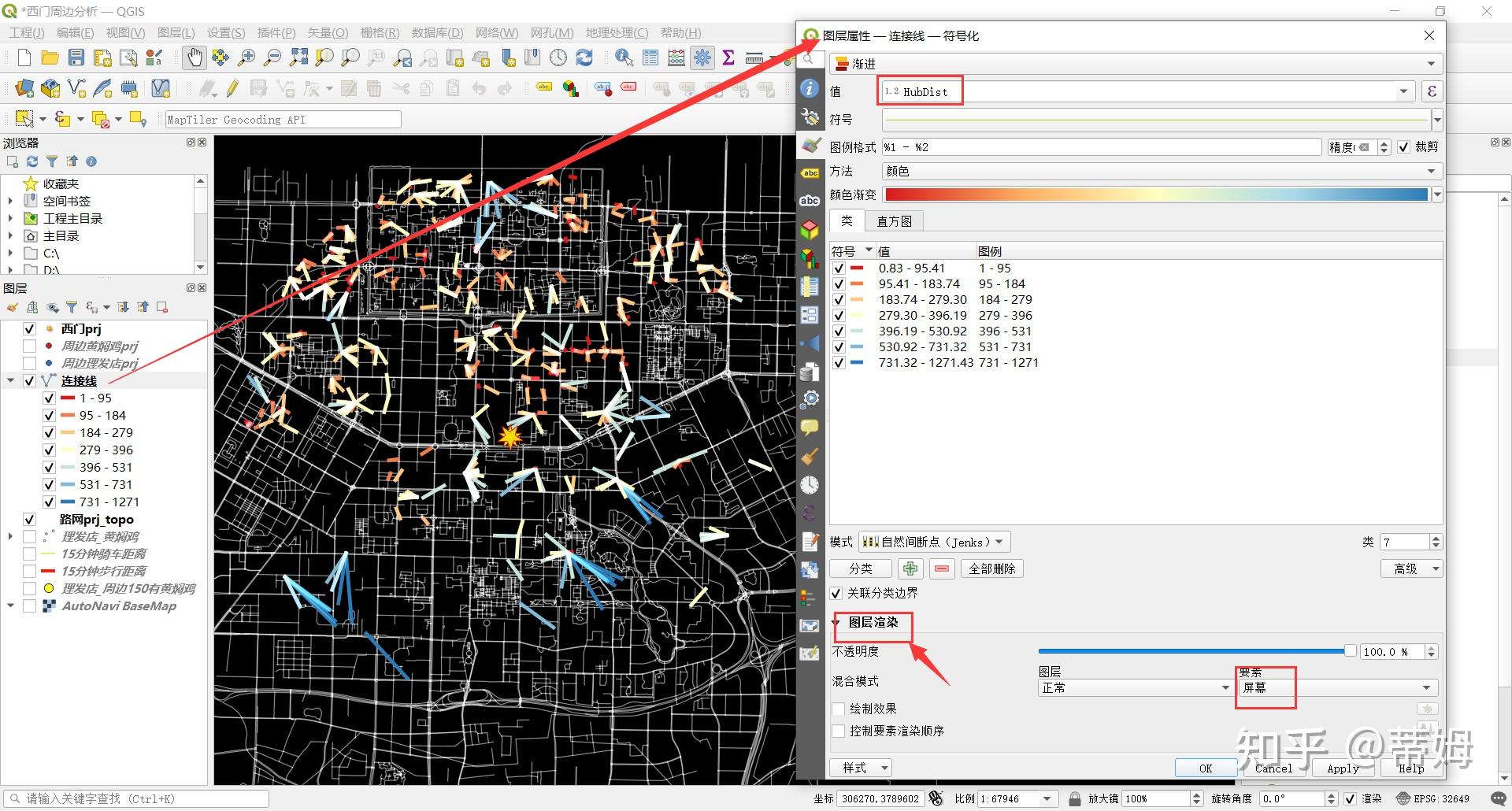Select the Pan Map hand tool
This screenshot has height=811, width=1512.
(x=194, y=57)
